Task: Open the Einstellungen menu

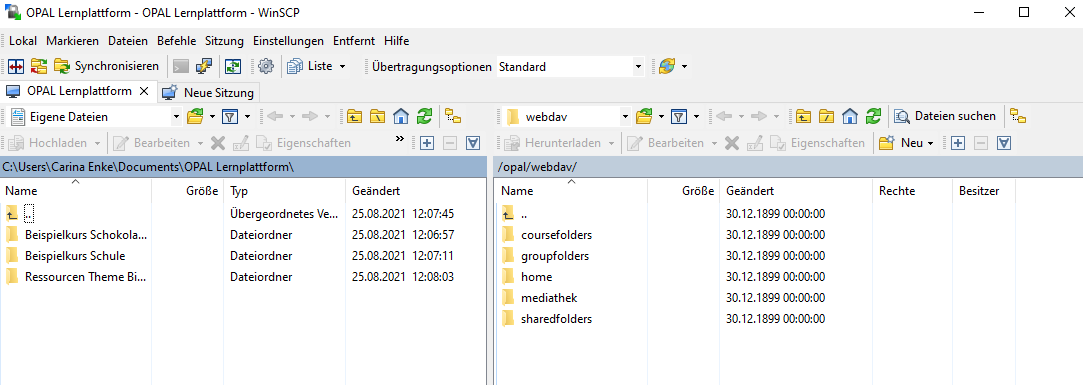Action: tap(289, 41)
